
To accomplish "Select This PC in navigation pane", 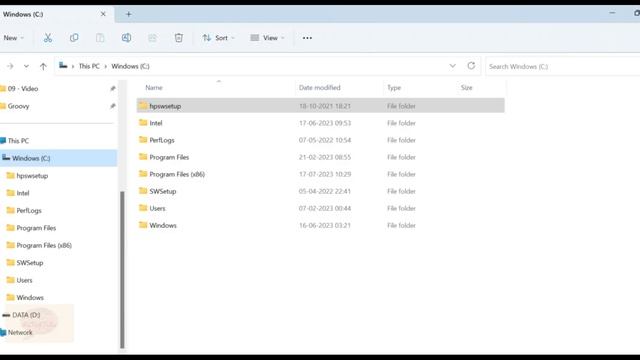I will pyautogui.click(x=18, y=141).
